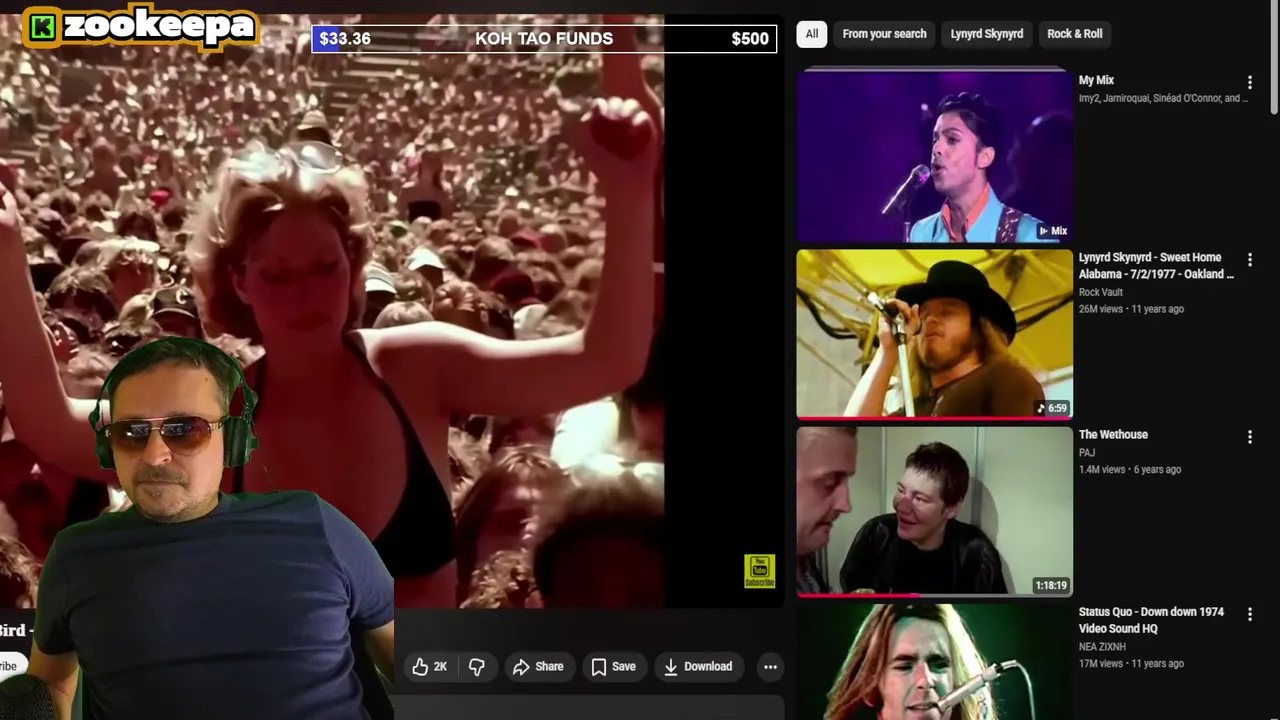1280x720 pixels.
Task: Click the Mix badge on the thumbnail
Action: pyautogui.click(x=1053, y=231)
